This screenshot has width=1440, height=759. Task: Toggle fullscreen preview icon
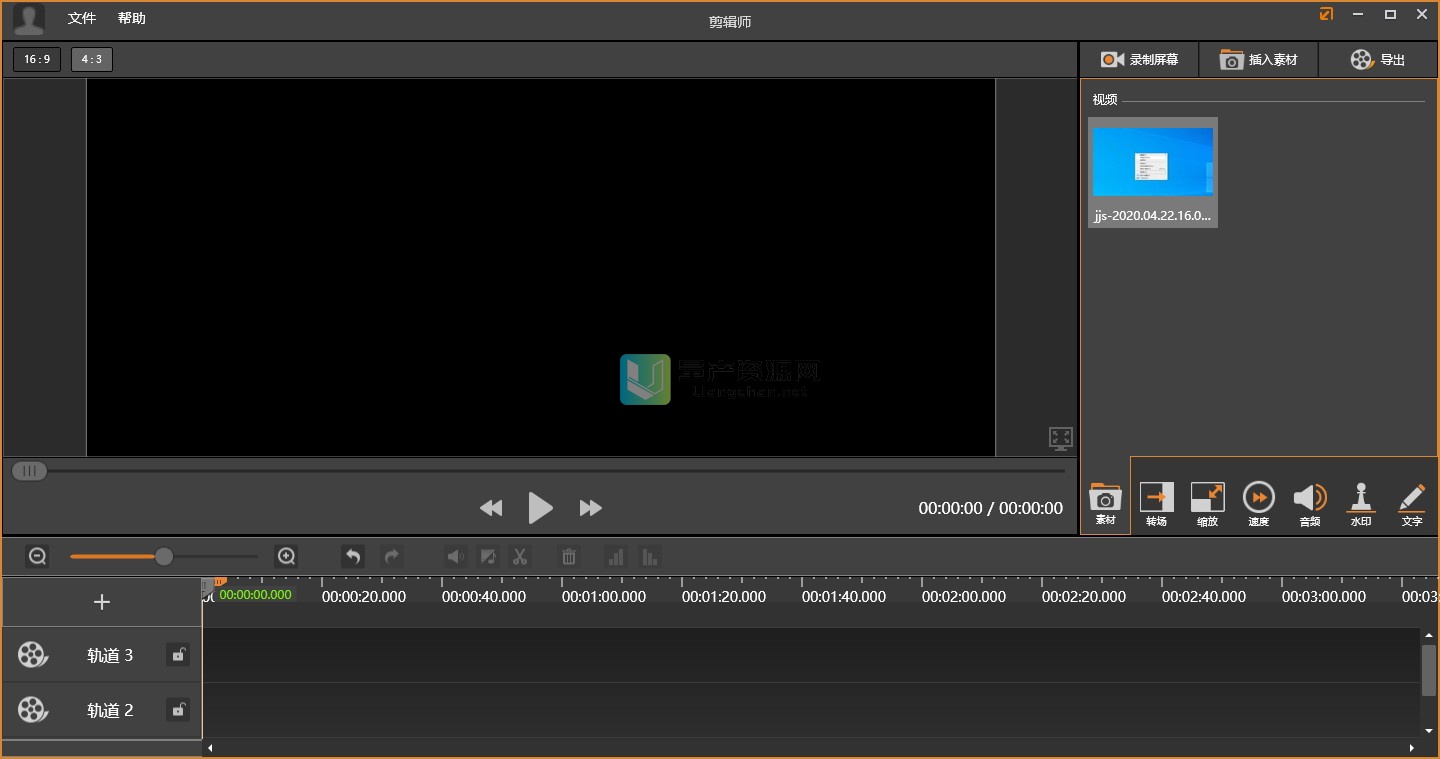[x=1060, y=438]
